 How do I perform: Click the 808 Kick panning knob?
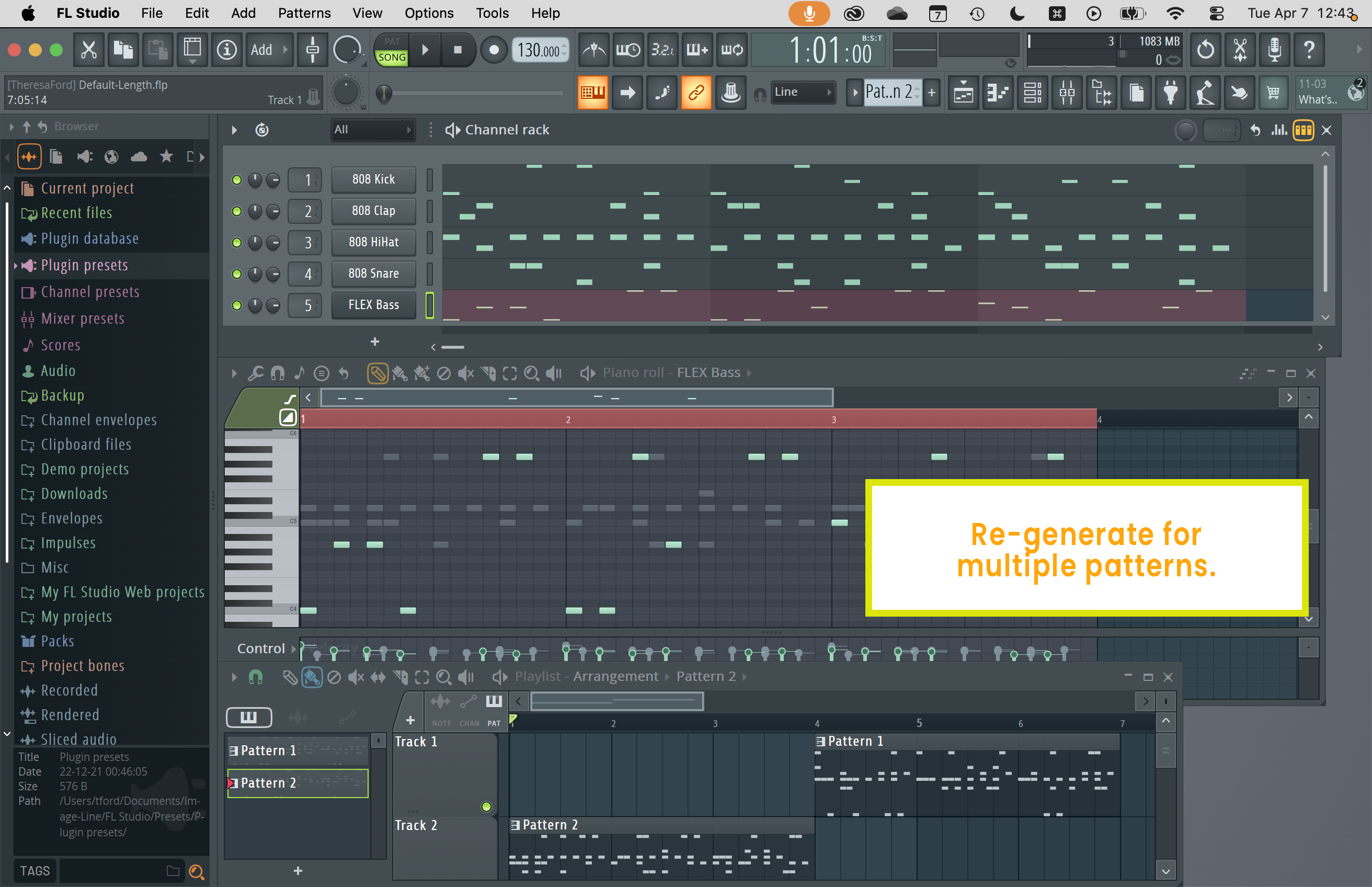pyautogui.click(x=255, y=180)
